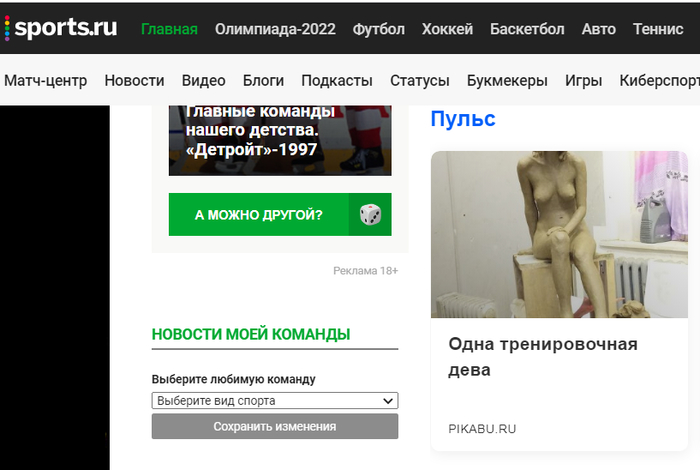Open the Олимпиада-2022 section
The height and width of the screenshot is (470, 700).
pyautogui.click(x=275, y=29)
